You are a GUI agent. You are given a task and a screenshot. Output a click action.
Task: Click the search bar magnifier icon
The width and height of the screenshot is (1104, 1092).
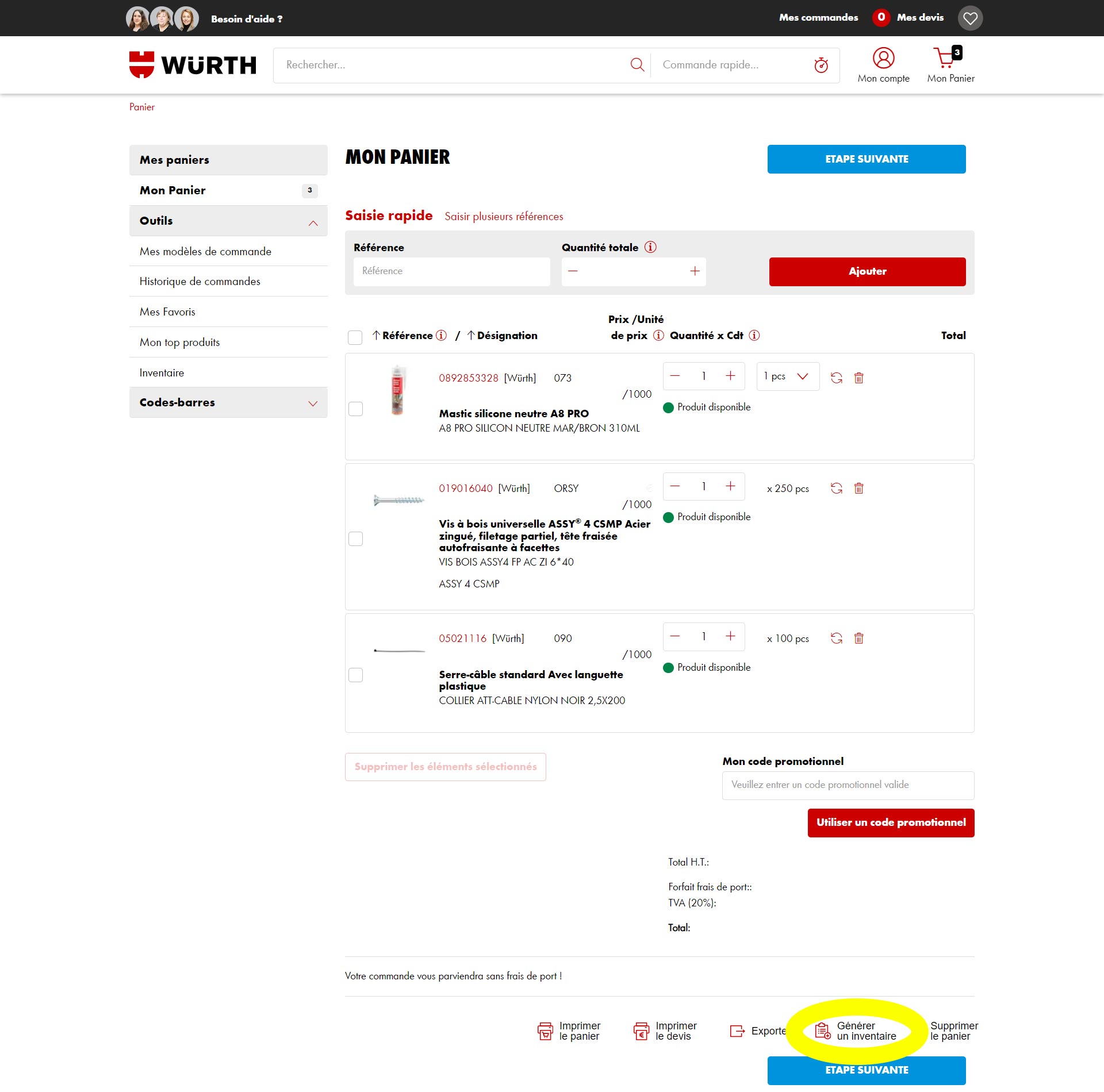[x=637, y=65]
